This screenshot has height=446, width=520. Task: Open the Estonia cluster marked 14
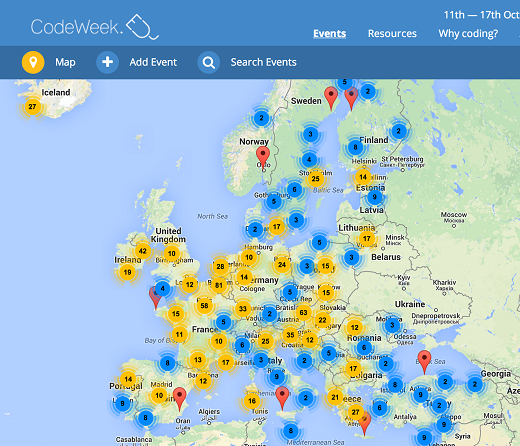[x=363, y=177]
